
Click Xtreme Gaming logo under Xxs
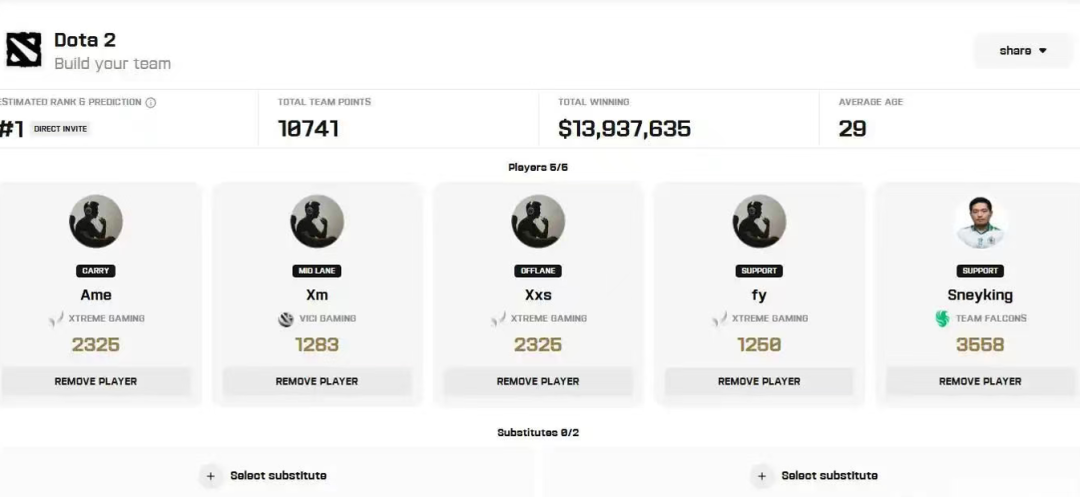[498, 319]
